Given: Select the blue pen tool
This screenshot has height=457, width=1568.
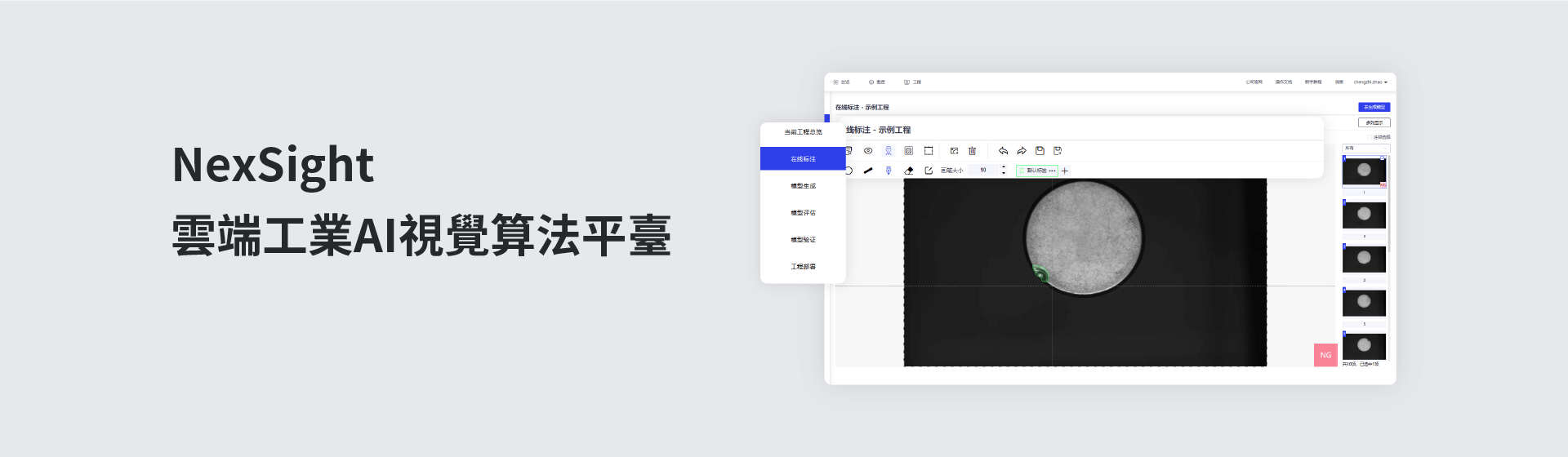Looking at the screenshot, I should tap(889, 171).
